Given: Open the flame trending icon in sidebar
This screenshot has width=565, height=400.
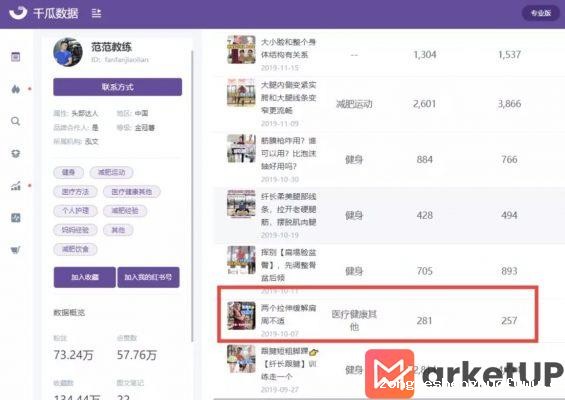Looking at the screenshot, I should point(15,89).
